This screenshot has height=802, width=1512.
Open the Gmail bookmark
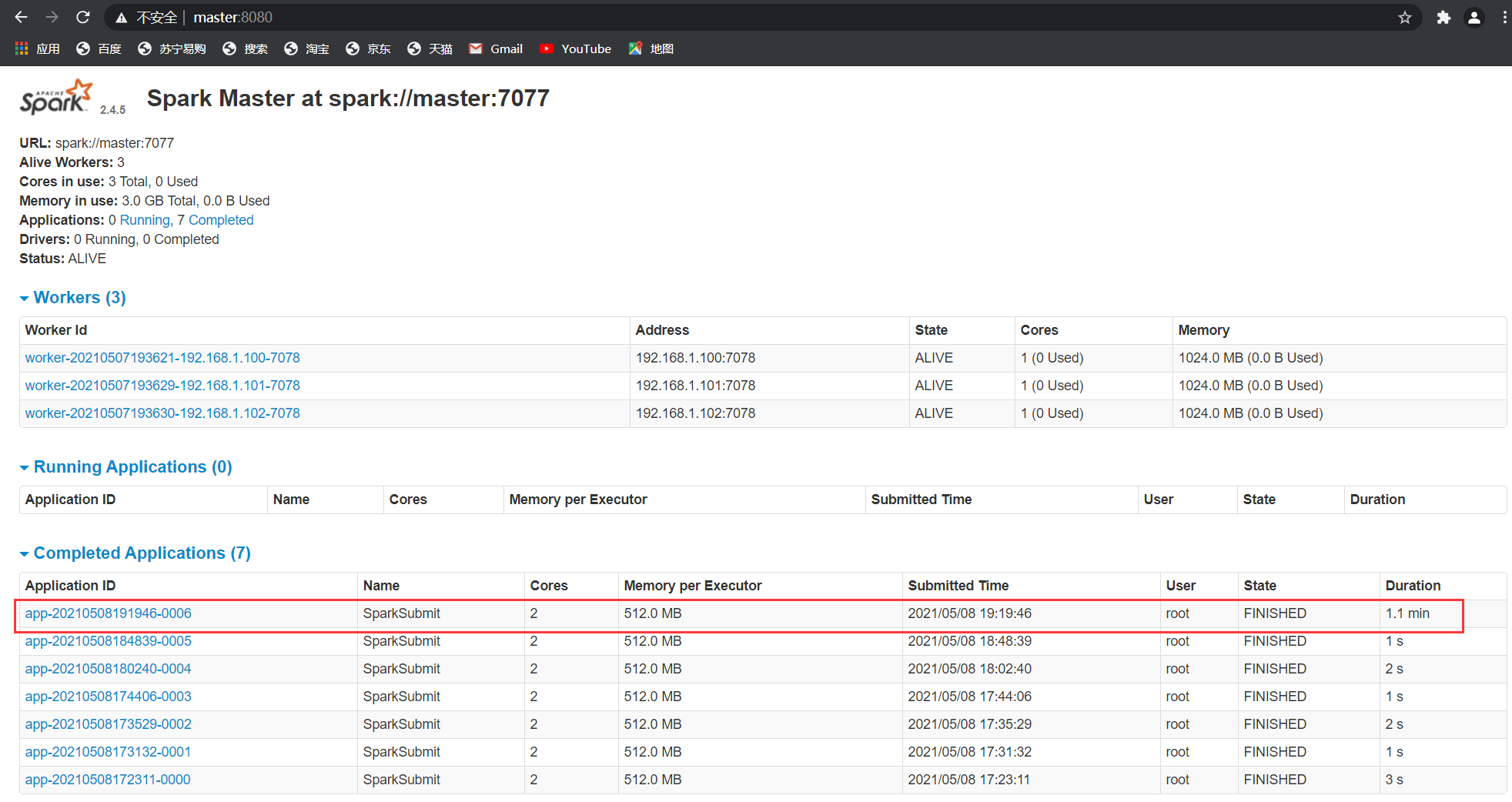point(496,48)
